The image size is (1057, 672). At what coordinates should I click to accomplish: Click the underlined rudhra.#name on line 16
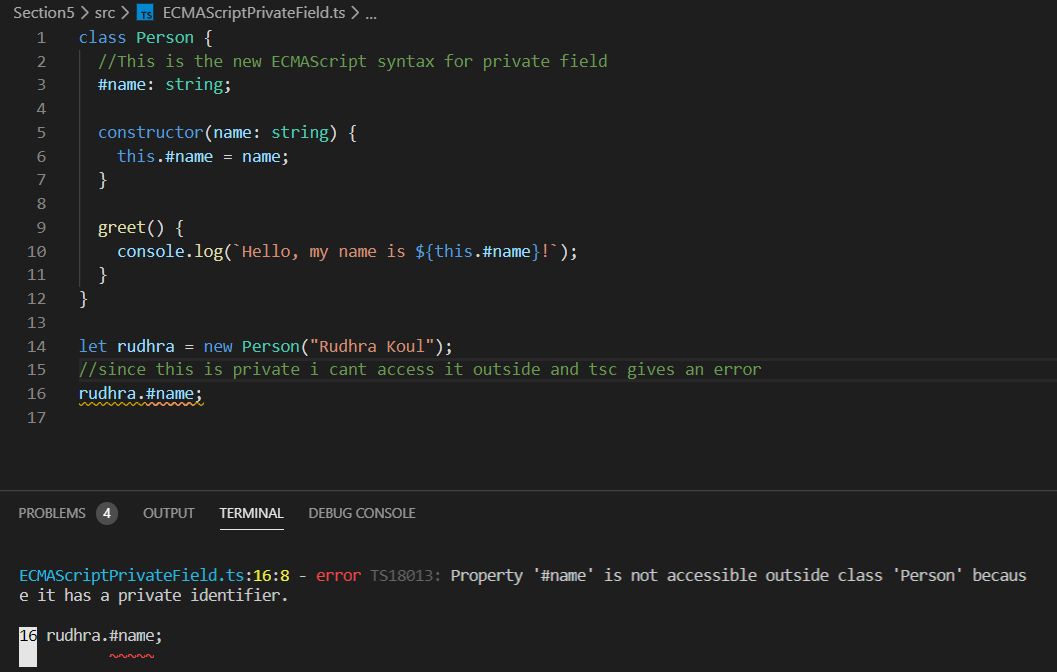tap(138, 394)
